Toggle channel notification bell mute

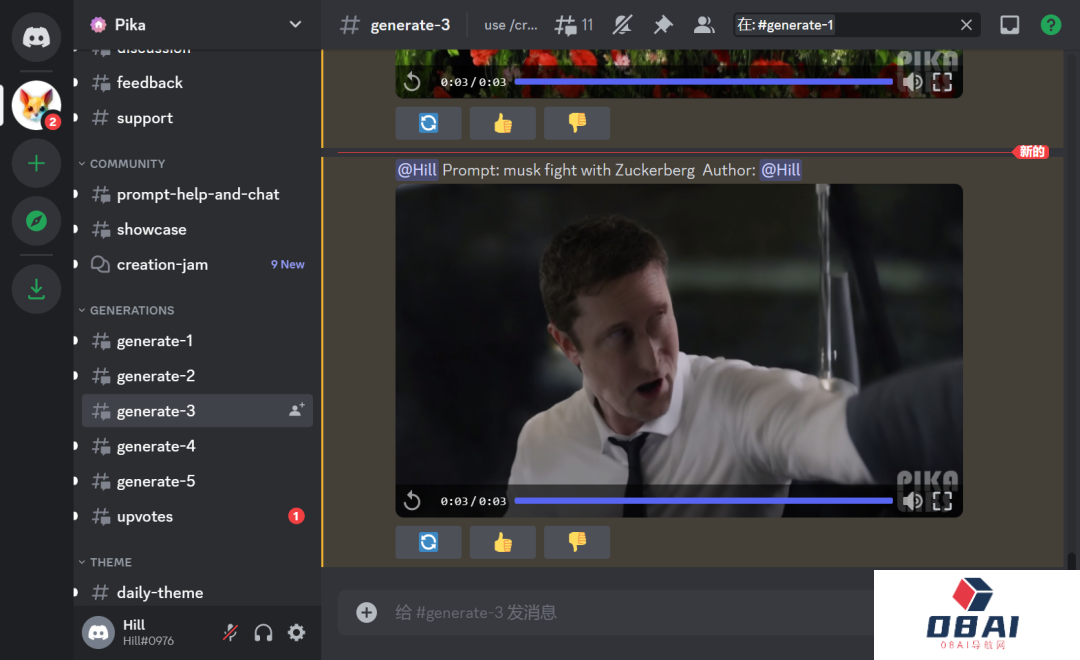click(623, 25)
